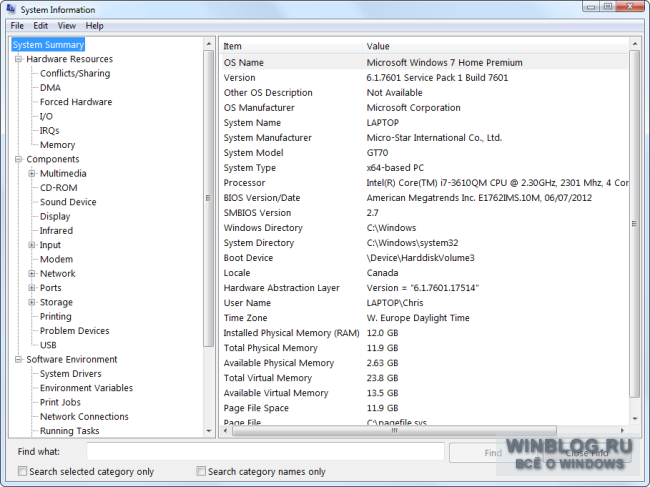Select IRQs tree item
The width and height of the screenshot is (650, 487).
point(49,131)
